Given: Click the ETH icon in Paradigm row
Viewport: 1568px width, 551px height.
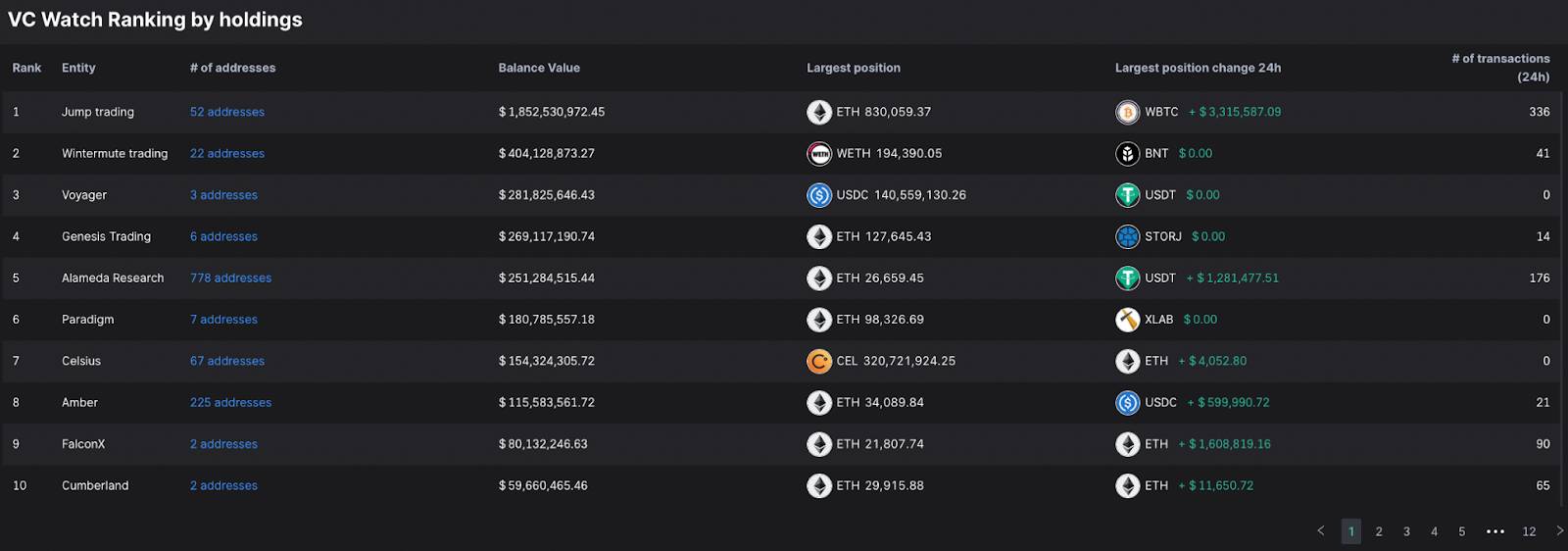Looking at the screenshot, I should pyautogui.click(x=819, y=320).
